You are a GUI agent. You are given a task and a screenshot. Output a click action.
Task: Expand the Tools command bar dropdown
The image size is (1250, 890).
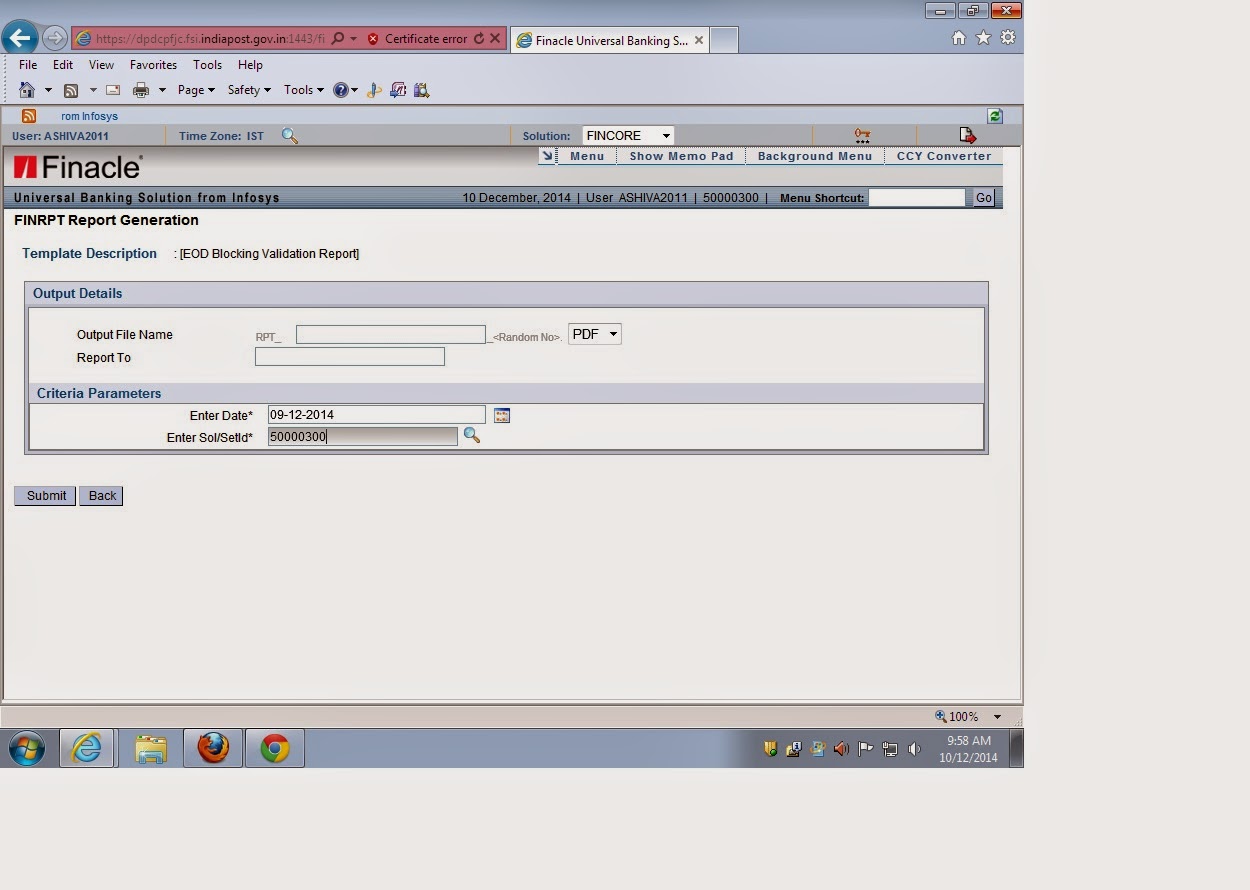pyautogui.click(x=304, y=90)
